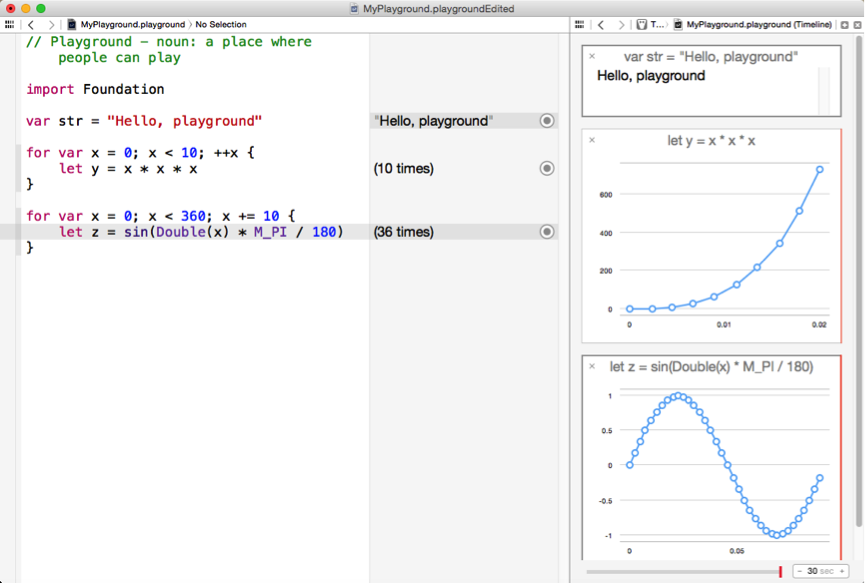This screenshot has width=865, height=584.
Task: Click the (36 times) result text
Action: click(404, 232)
